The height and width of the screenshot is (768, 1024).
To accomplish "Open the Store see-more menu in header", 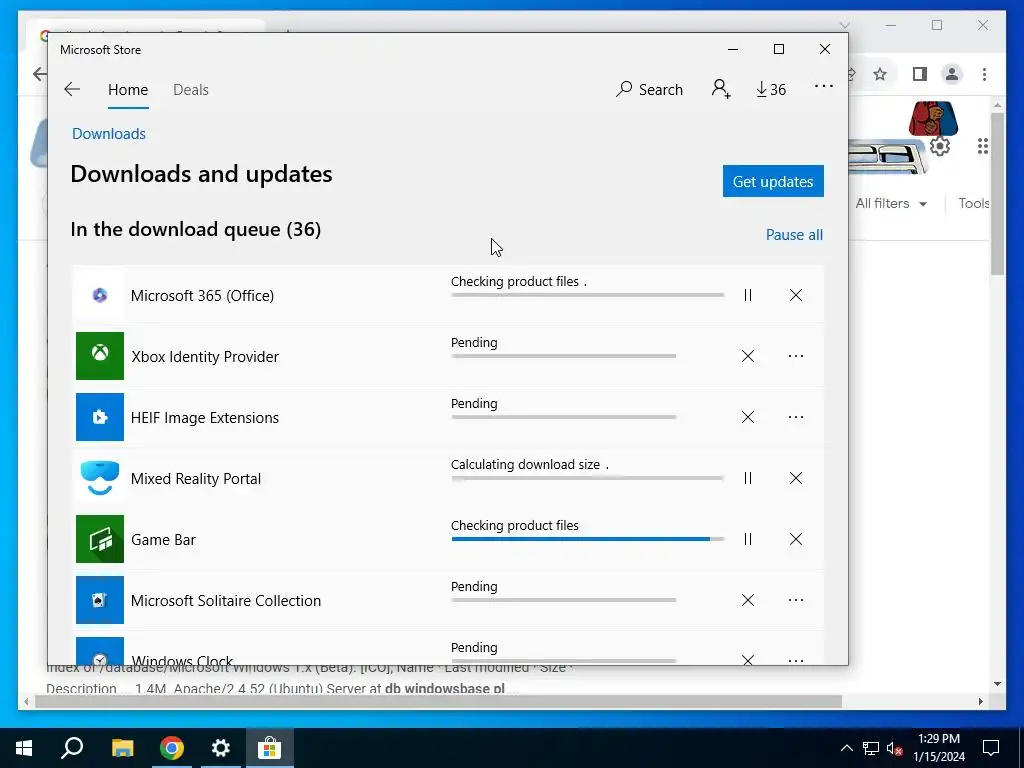I will point(824,86).
